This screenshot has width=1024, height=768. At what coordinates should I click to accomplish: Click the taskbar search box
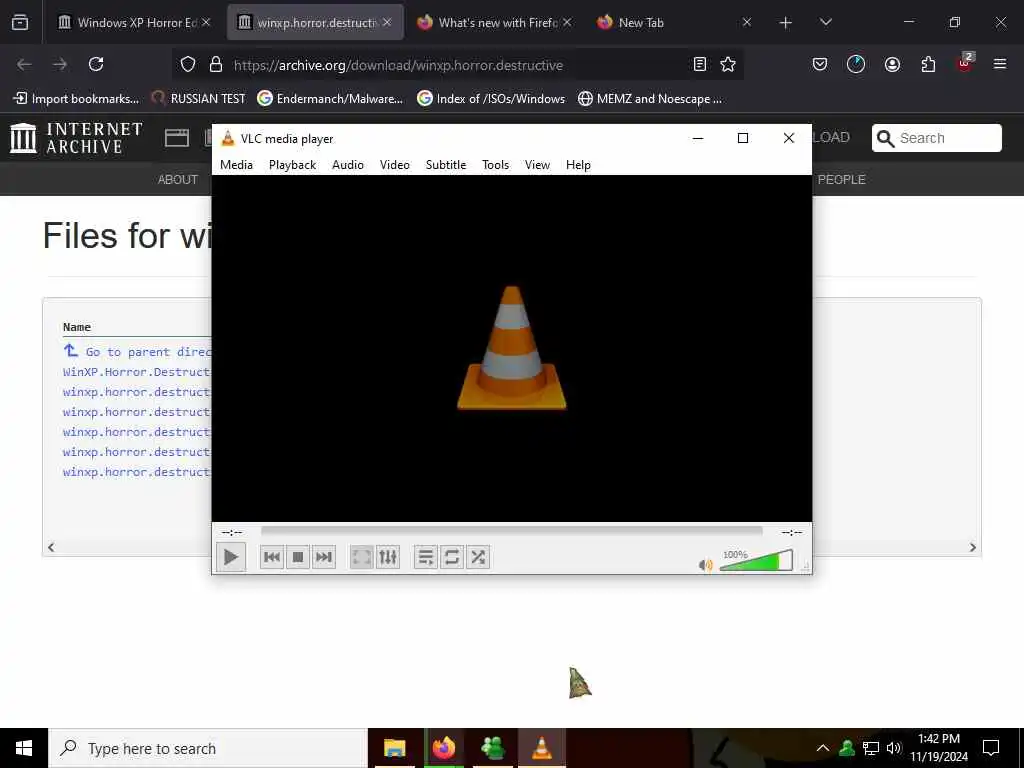[208, 748]
